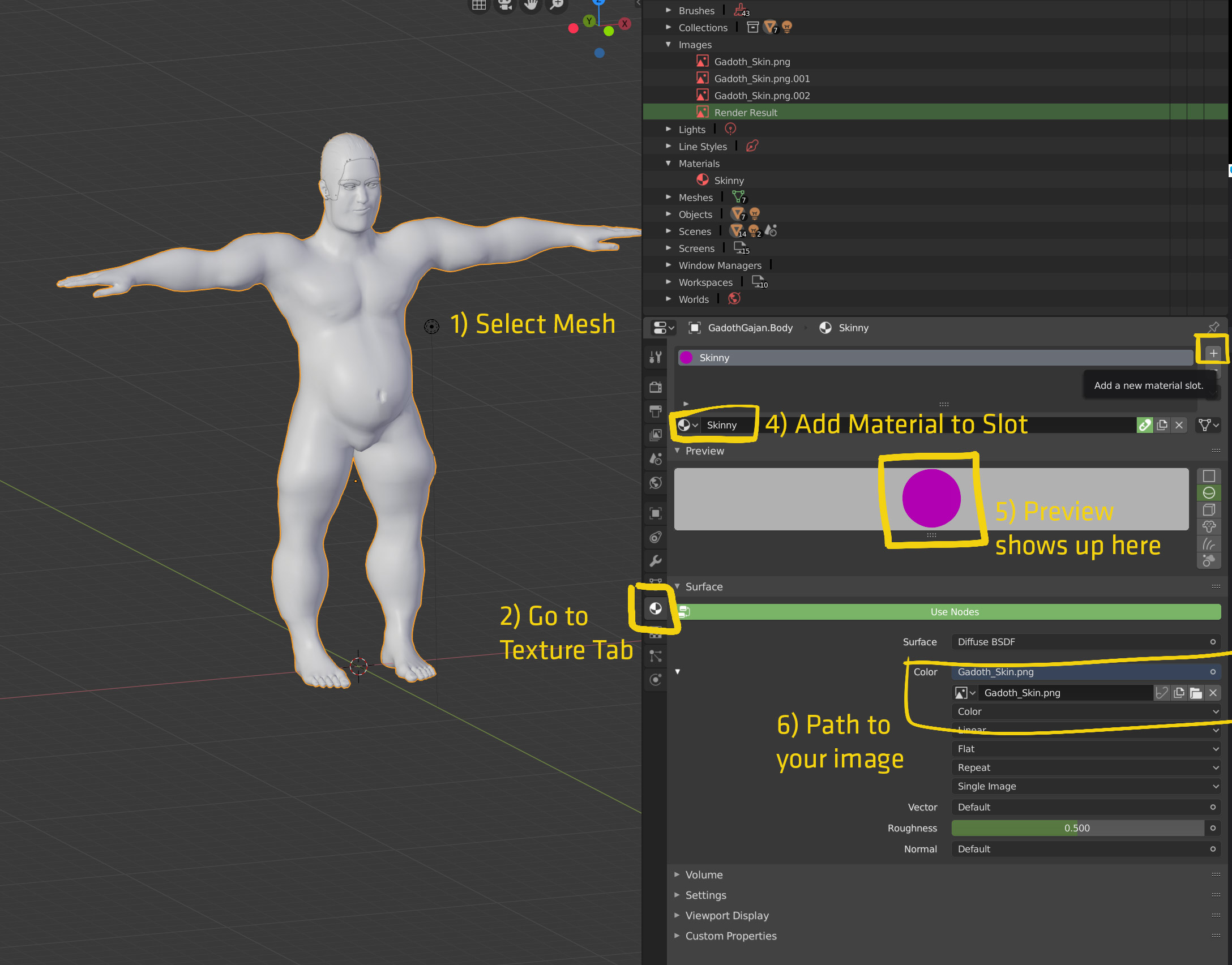Open the Repeat extension dropdown

pyautogui.click(x=1086, y=767)
